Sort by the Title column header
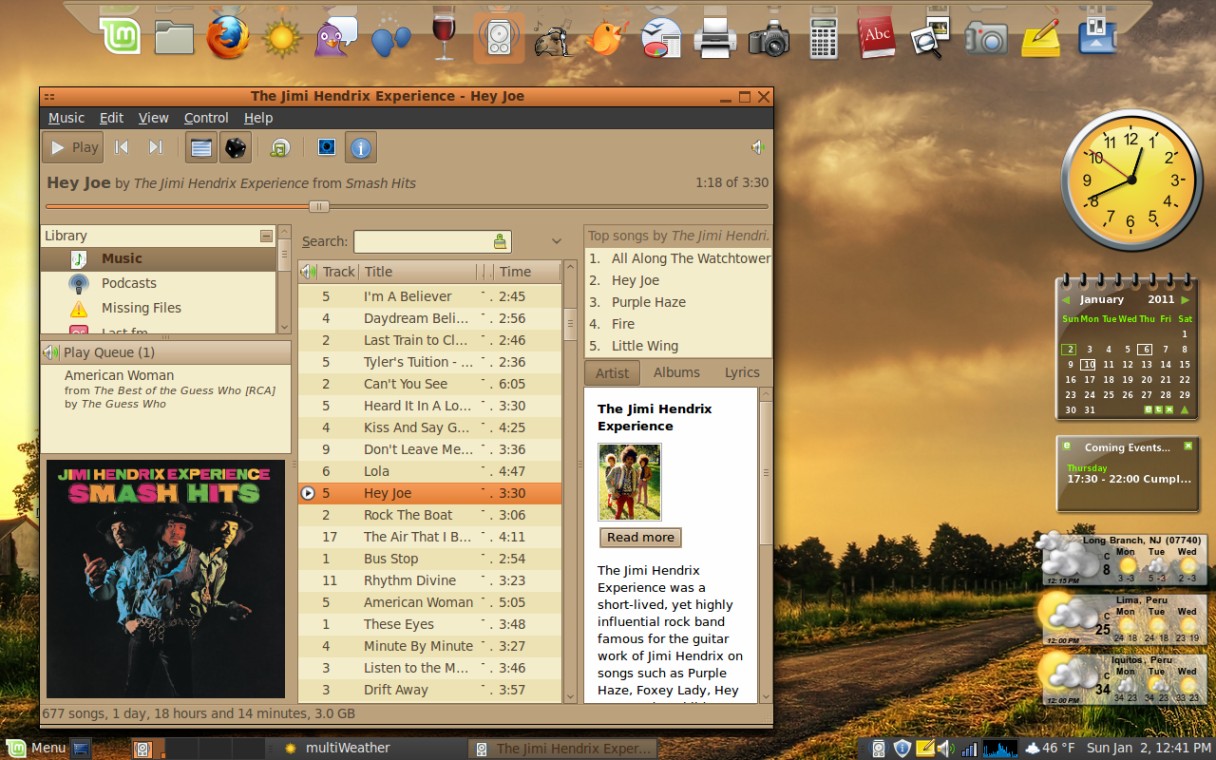The height and width of the screenshot is (760, 1216). 416,272
